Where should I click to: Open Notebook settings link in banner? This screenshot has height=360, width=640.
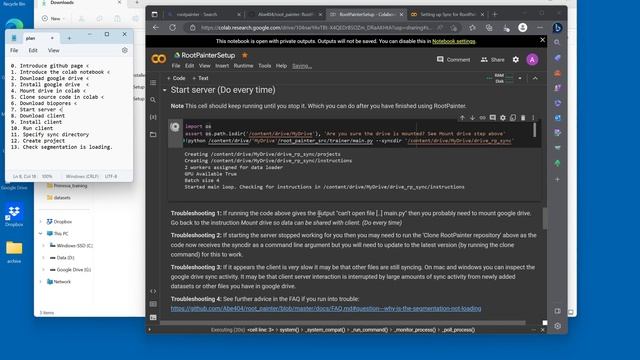tap(453, 41)
